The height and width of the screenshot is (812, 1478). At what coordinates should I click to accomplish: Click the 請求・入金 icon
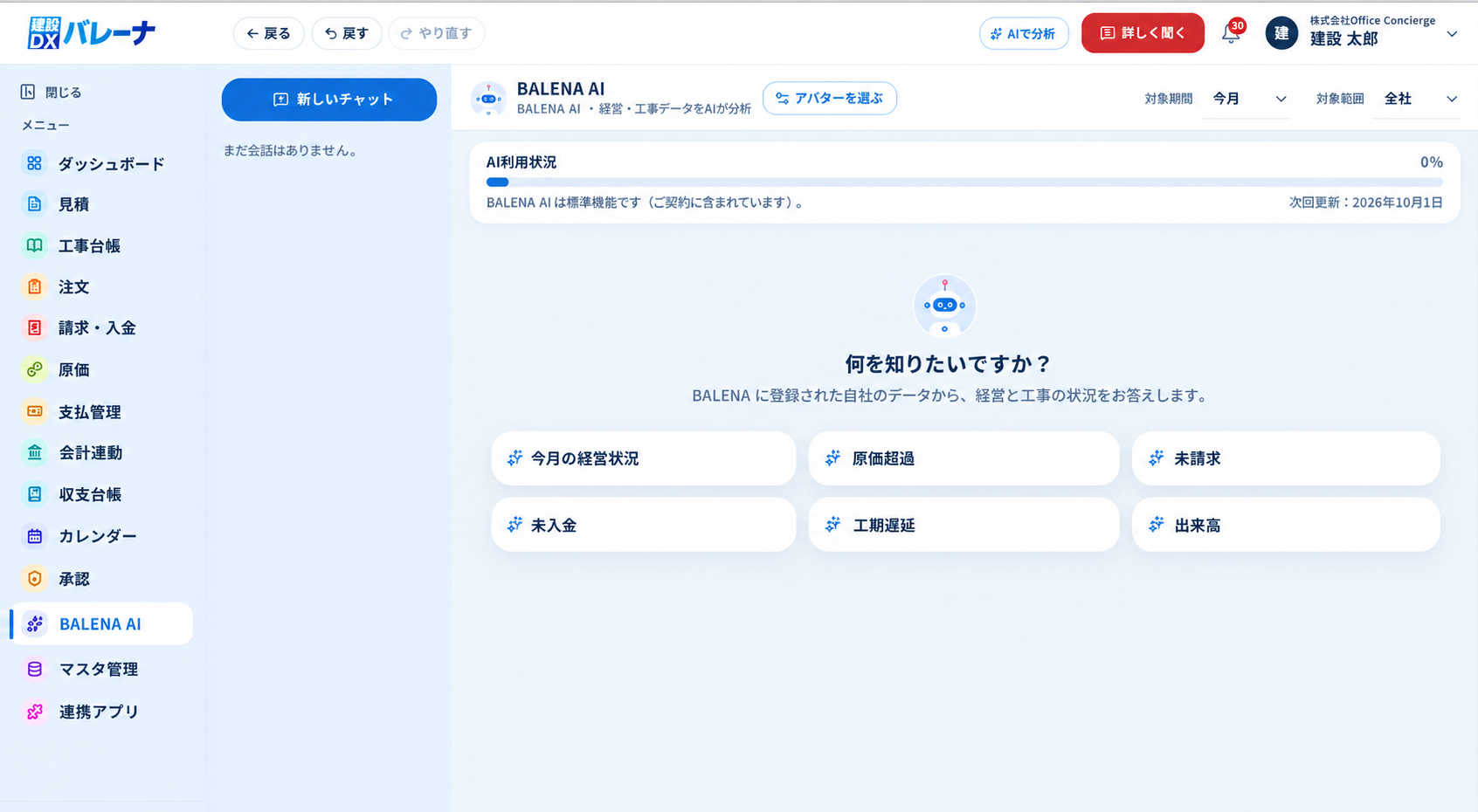[x=34, y=327]
